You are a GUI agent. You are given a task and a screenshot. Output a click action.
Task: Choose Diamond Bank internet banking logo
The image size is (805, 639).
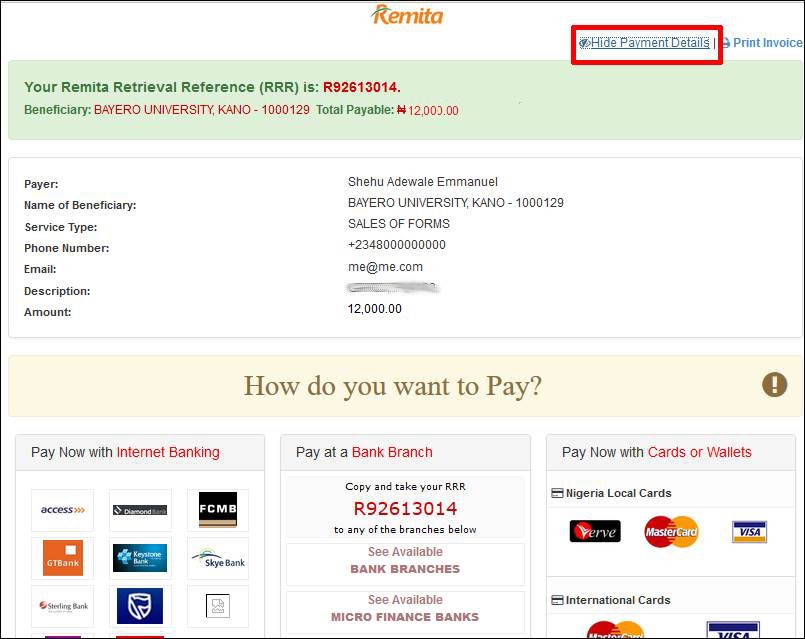[x=140, y=510]
